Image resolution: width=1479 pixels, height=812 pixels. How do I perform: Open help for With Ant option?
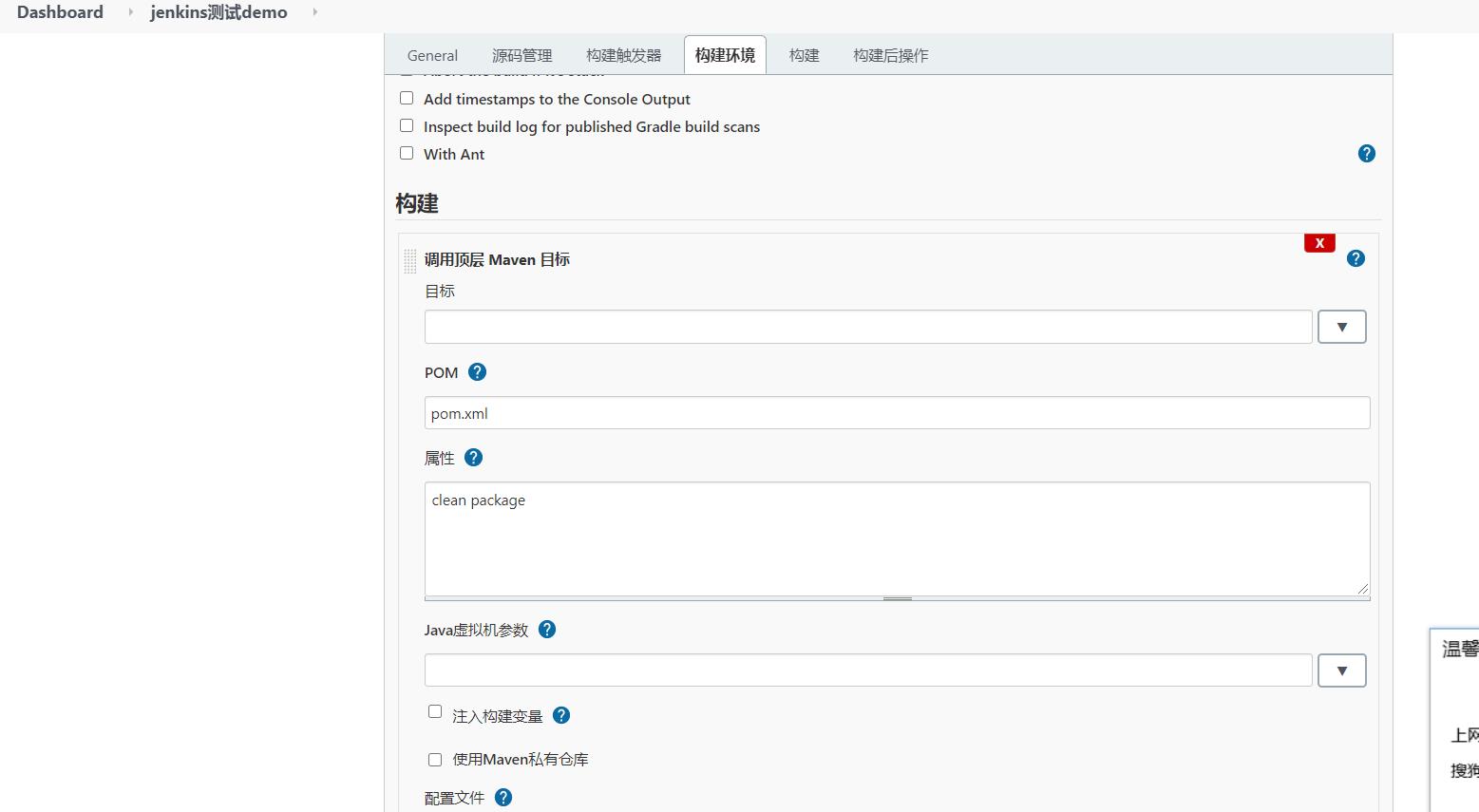click(1366, 154)
